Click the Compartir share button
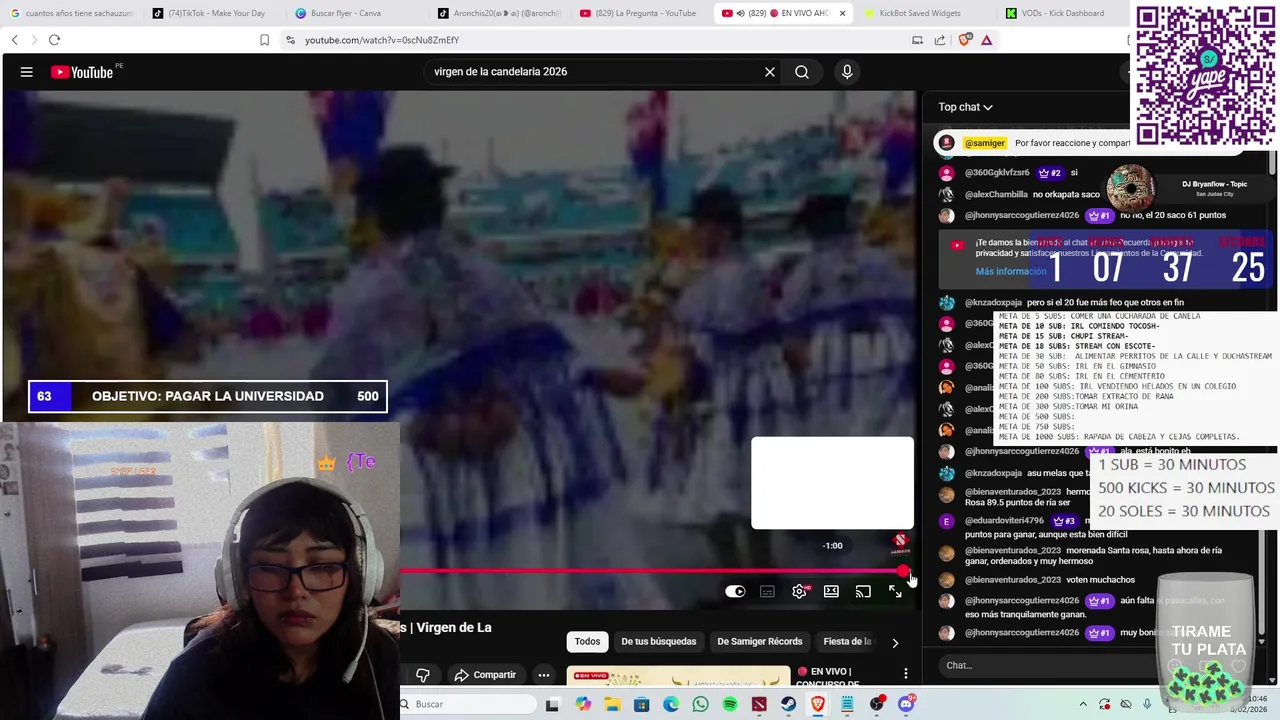 click(x=484, y=675)
